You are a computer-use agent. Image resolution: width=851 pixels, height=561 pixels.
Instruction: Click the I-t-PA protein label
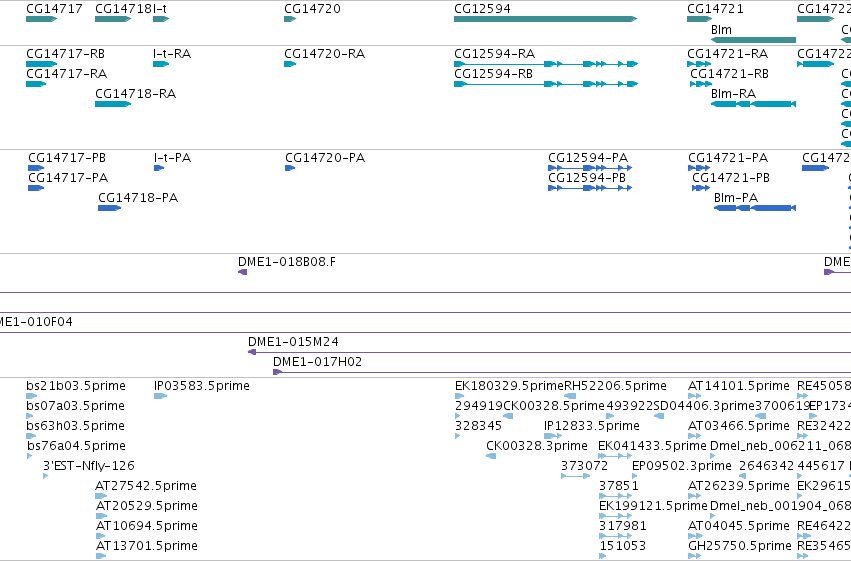(173, 158)
